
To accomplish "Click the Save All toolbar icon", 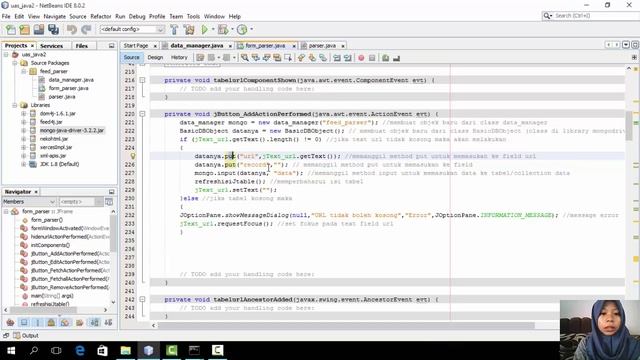I will coord(53,29).
